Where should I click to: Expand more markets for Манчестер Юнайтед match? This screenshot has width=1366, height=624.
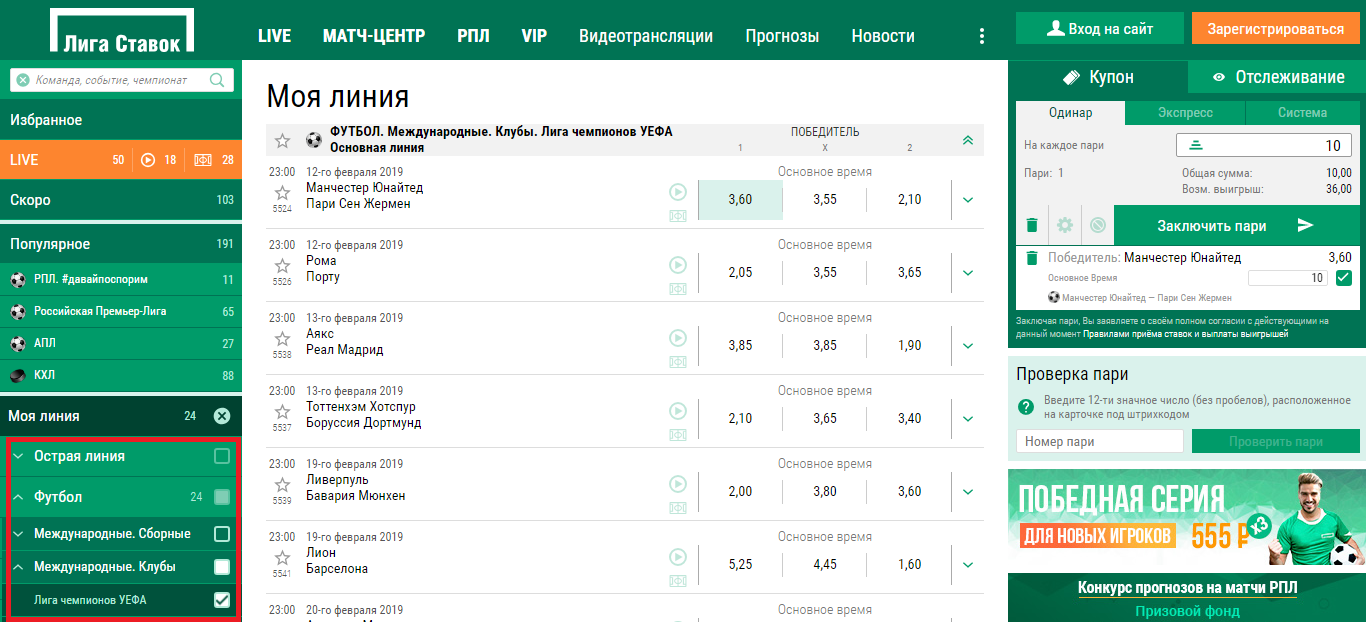tap(967, 200)
